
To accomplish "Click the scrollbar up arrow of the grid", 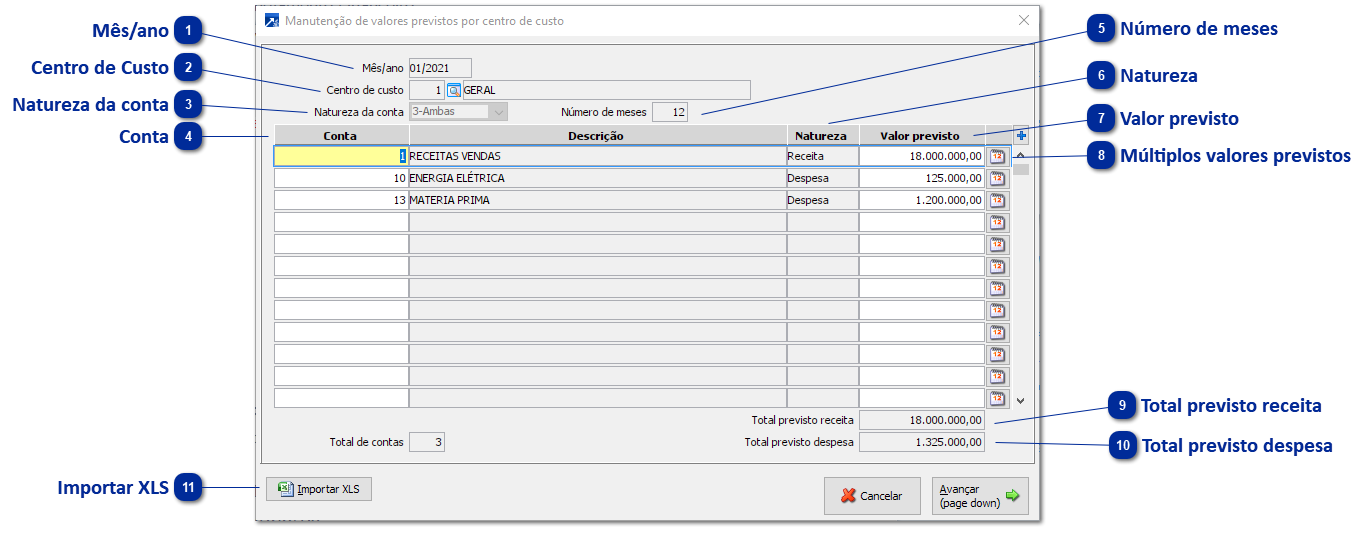I will pos(1020,155).
